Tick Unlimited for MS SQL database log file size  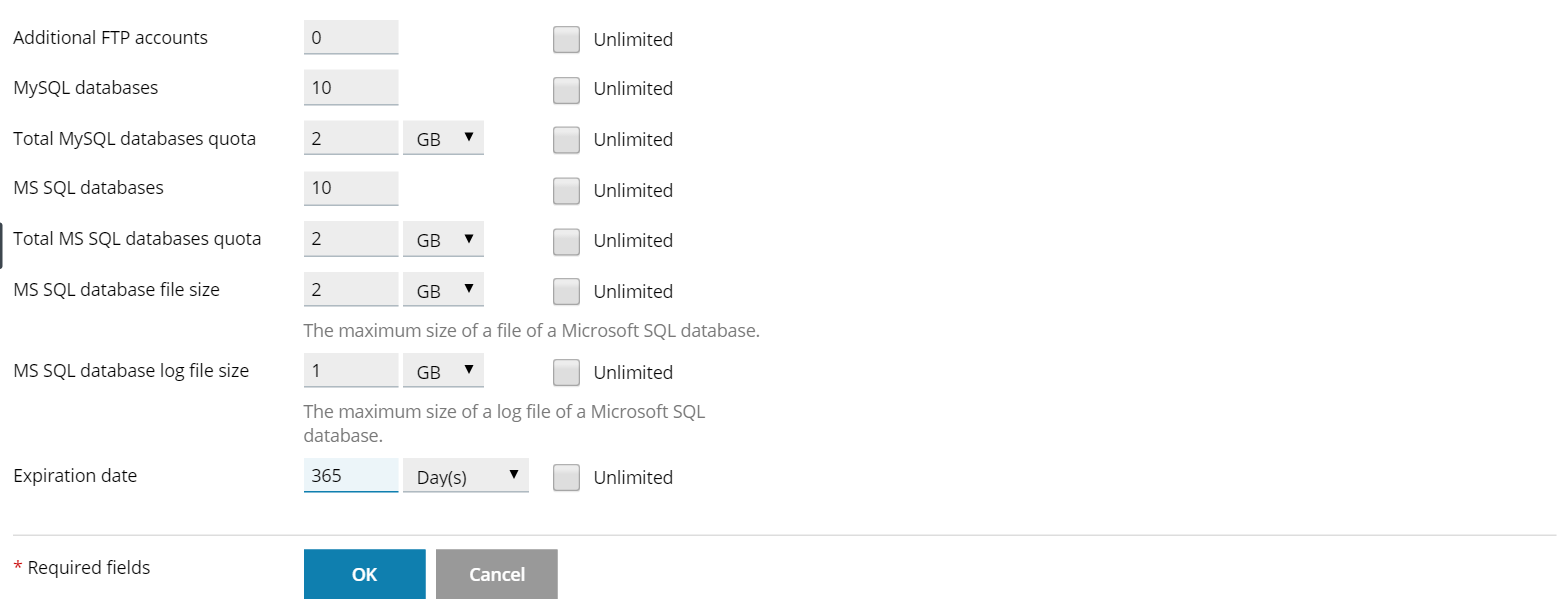566,372
